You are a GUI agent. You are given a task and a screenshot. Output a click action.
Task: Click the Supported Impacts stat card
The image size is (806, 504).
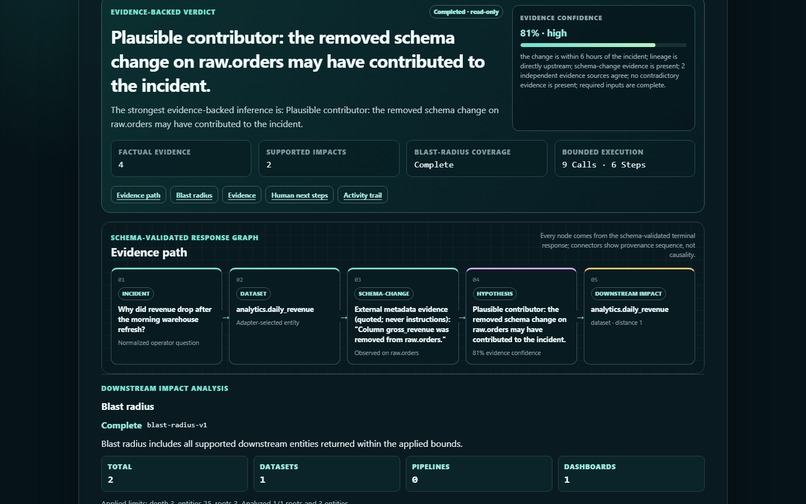(329, 158)
